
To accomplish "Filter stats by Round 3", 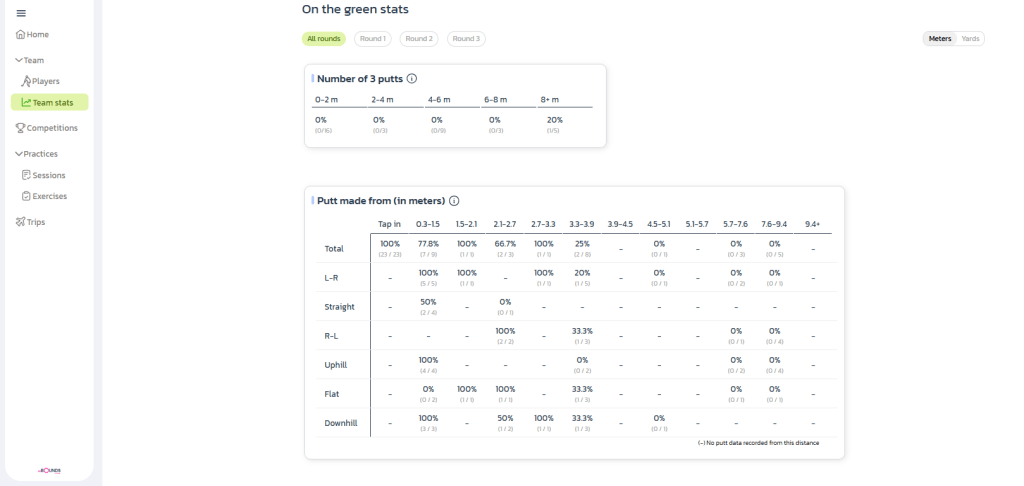I will click(465, 39).
